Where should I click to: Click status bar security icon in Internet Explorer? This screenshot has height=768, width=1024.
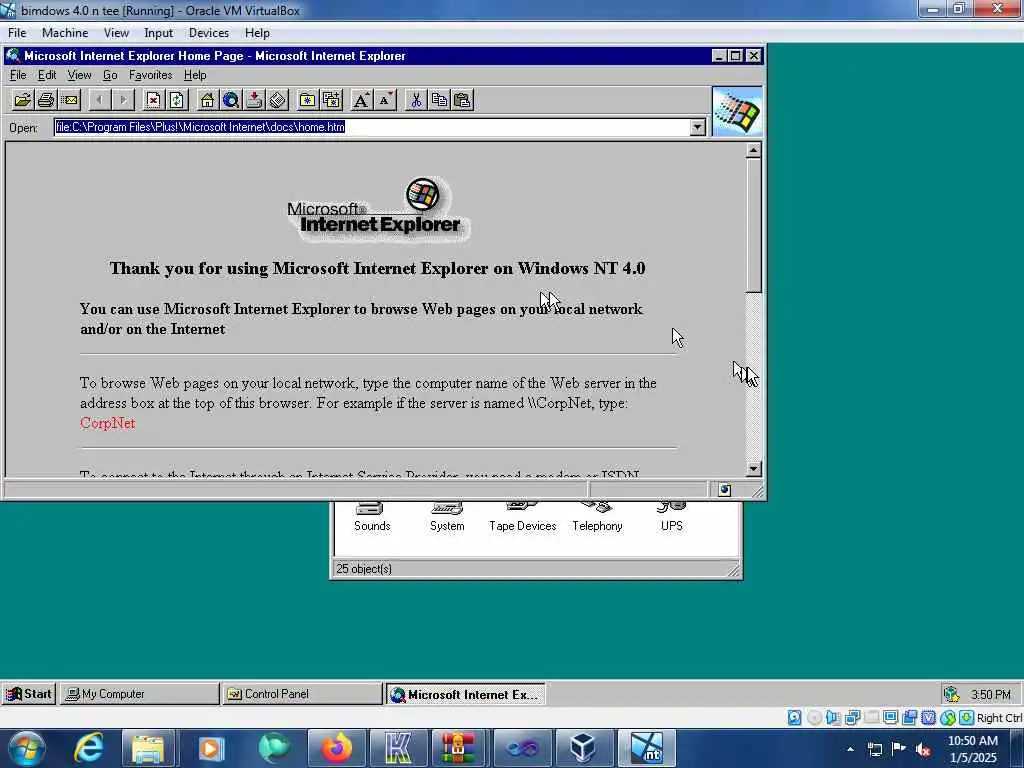tap(724, 489)
